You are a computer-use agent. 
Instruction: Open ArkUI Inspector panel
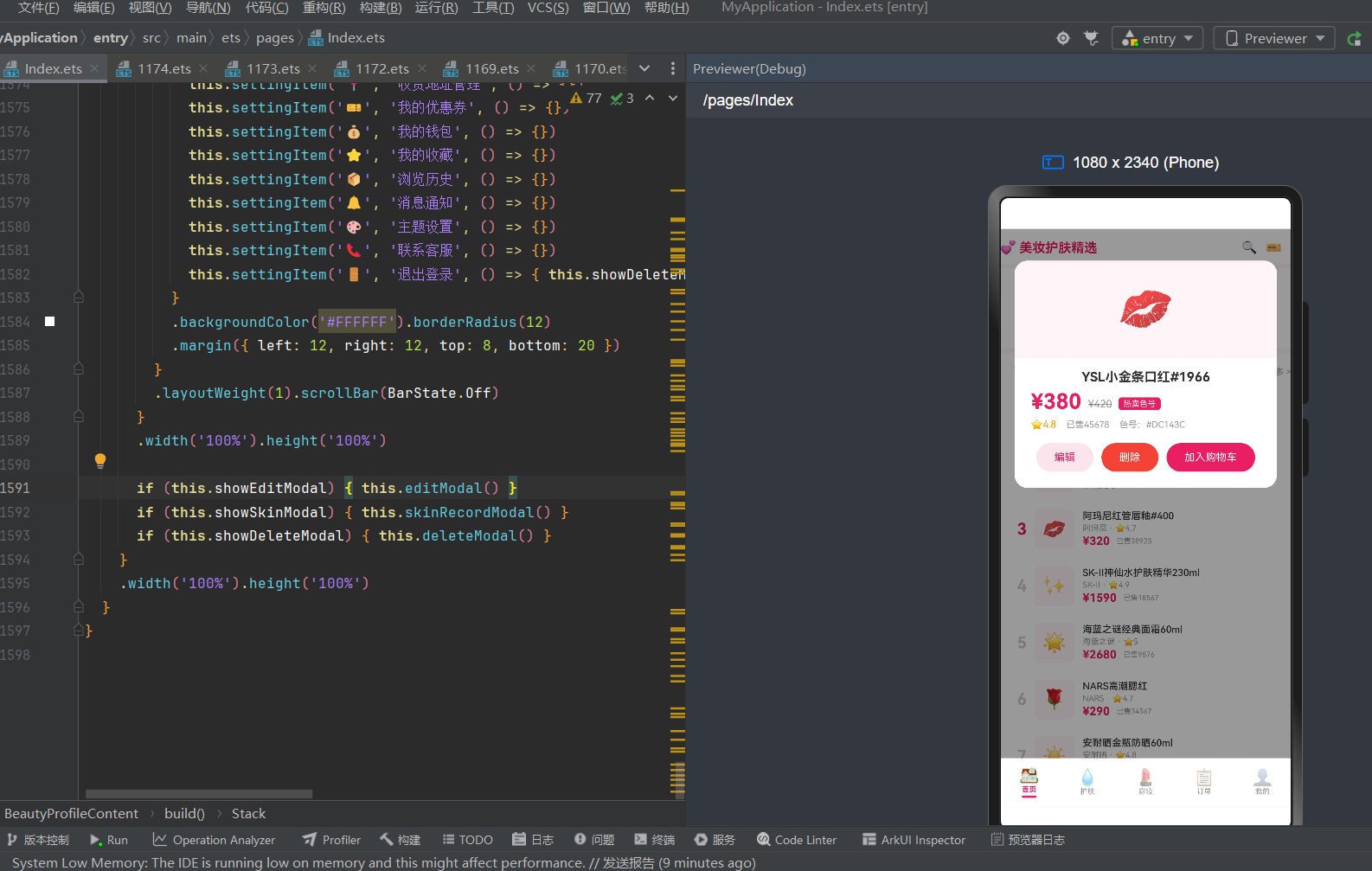914,840
